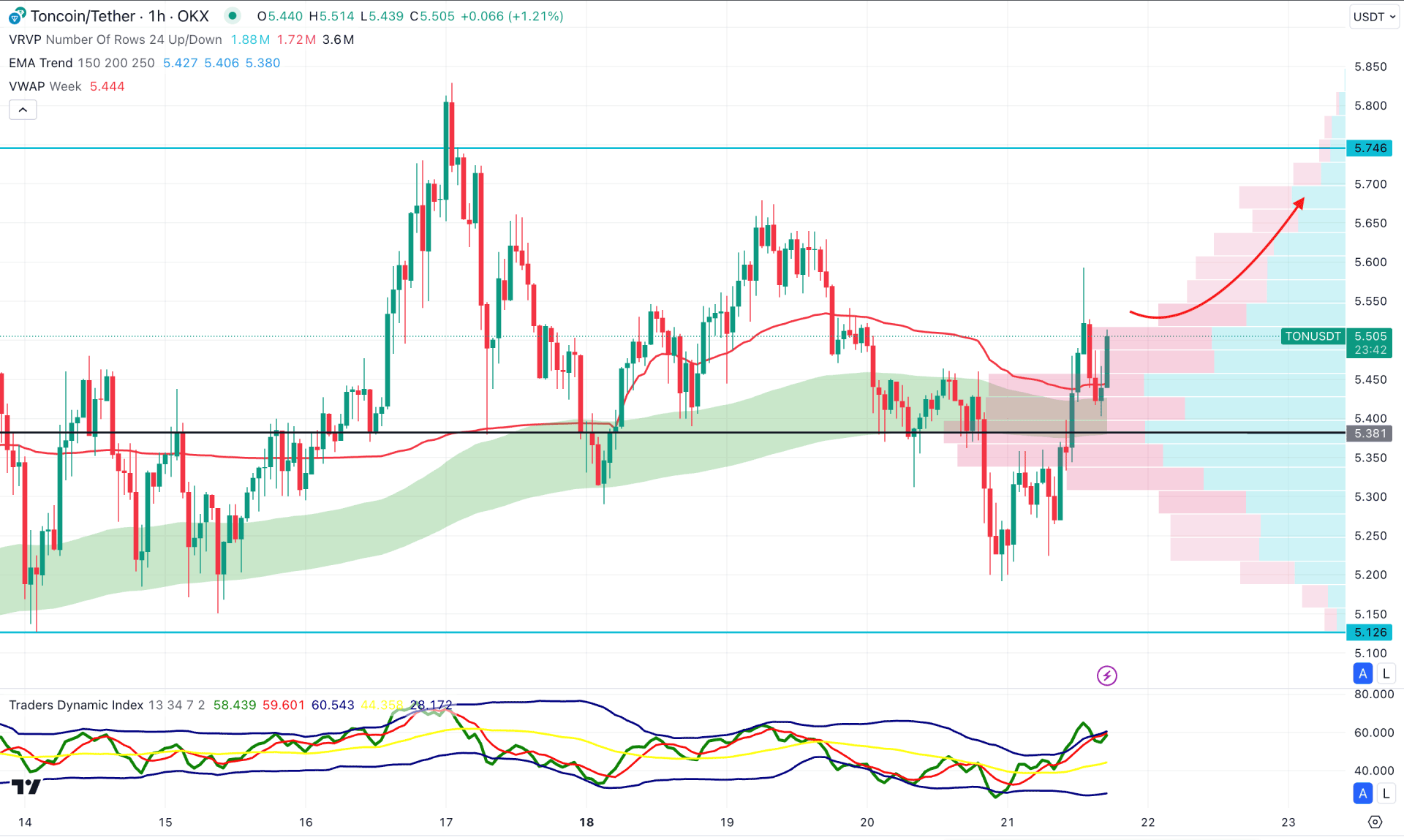Screen dimensions: 1404x840
Task: Click the 5.126 horizontal line price label
Action: pos(1370,632)
